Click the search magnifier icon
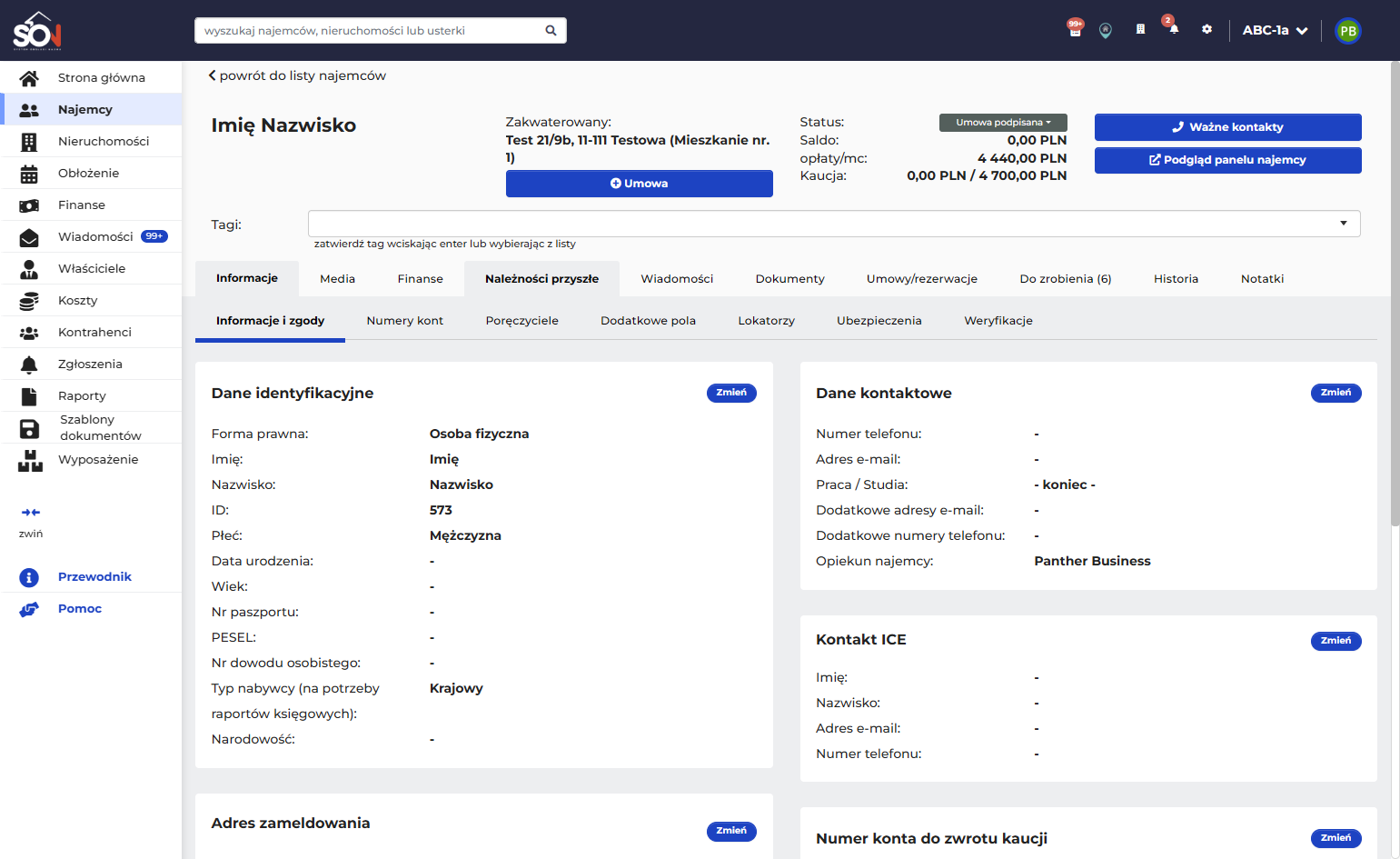1400x859 pixels. click(x=551, y=30)
